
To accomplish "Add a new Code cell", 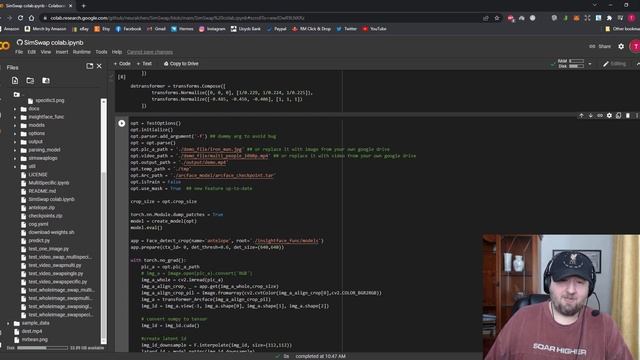I will (x=122, y=64).
